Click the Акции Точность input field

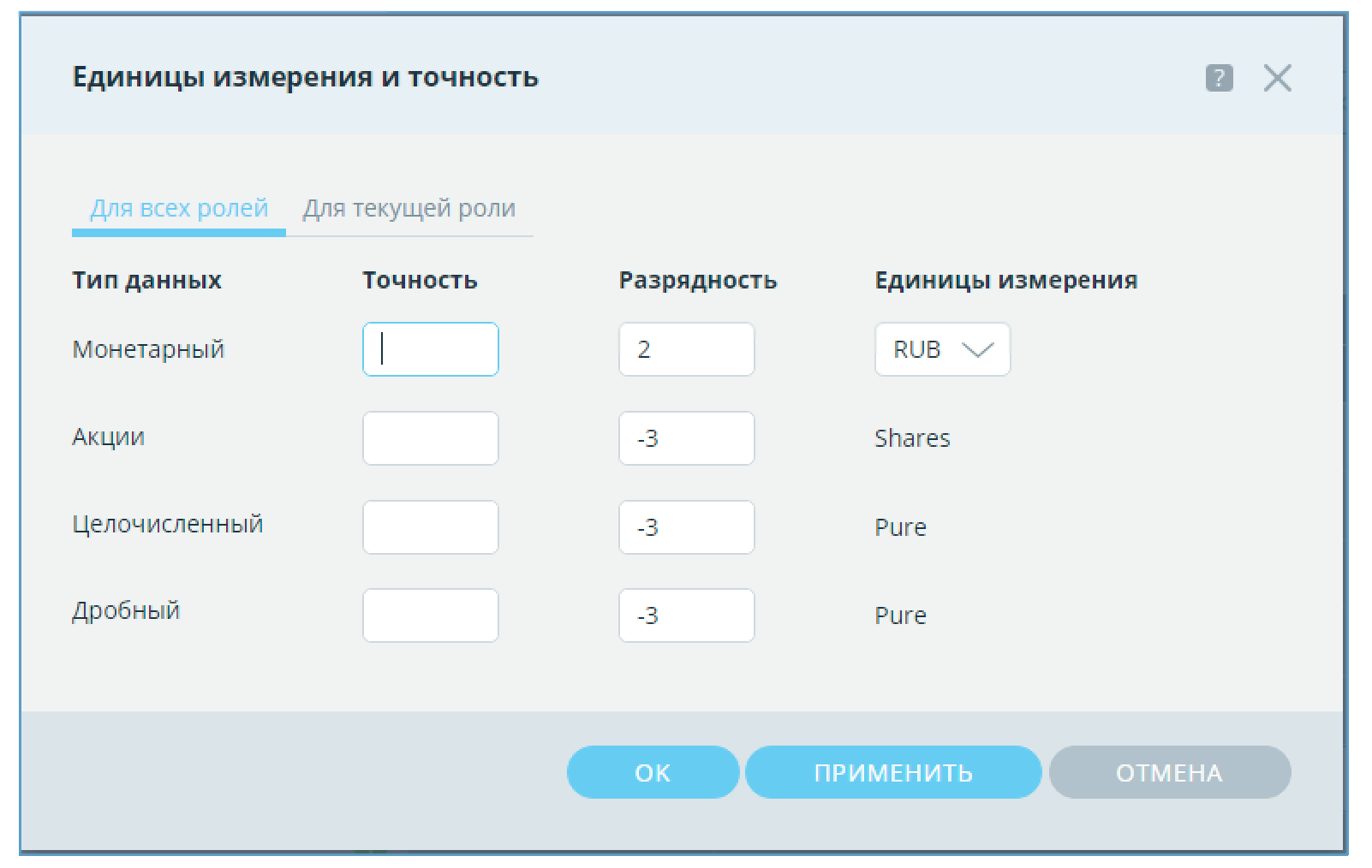(431, 438)
